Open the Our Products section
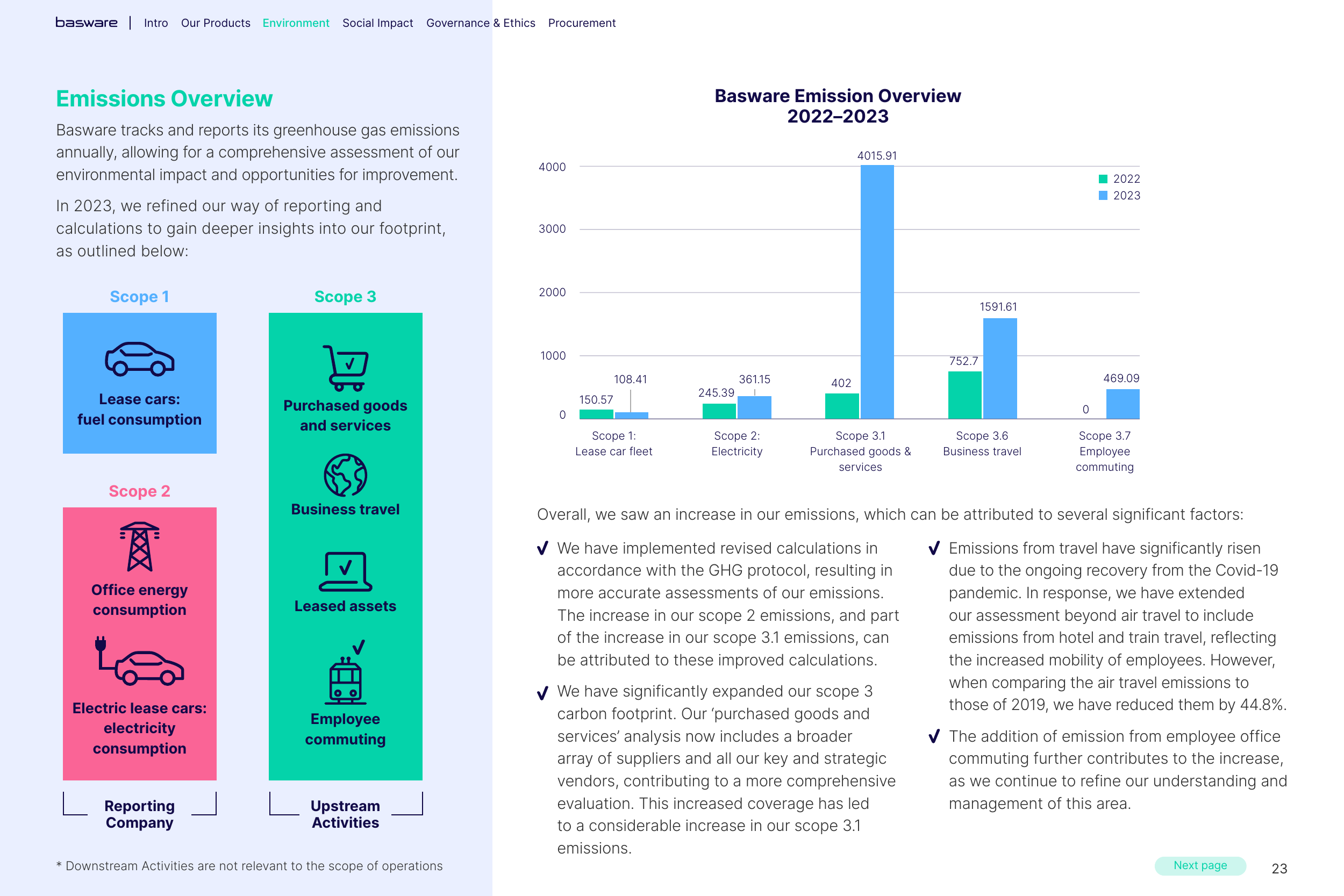 pos(216,23)
